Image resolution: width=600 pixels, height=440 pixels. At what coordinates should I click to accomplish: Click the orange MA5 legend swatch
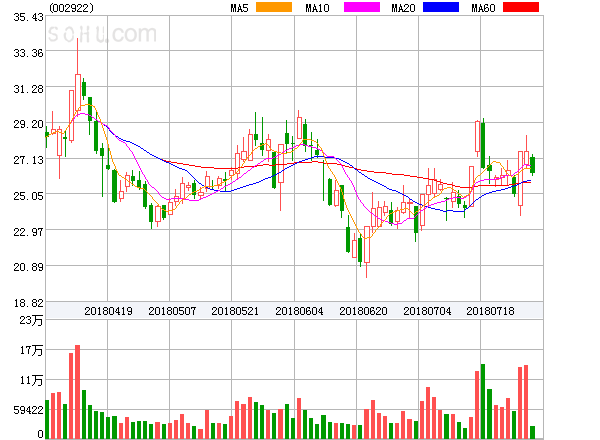coord(274,7)
